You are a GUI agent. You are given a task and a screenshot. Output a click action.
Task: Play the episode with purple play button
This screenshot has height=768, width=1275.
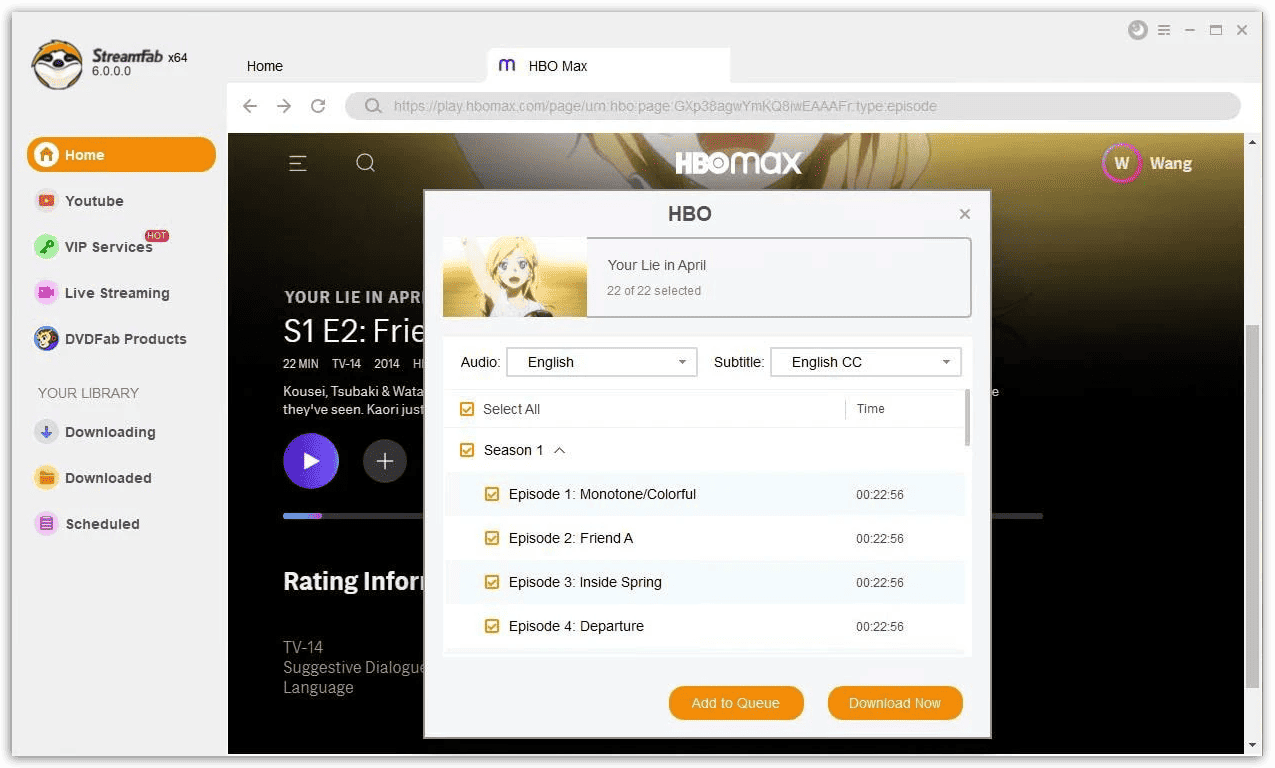point(311,461)
